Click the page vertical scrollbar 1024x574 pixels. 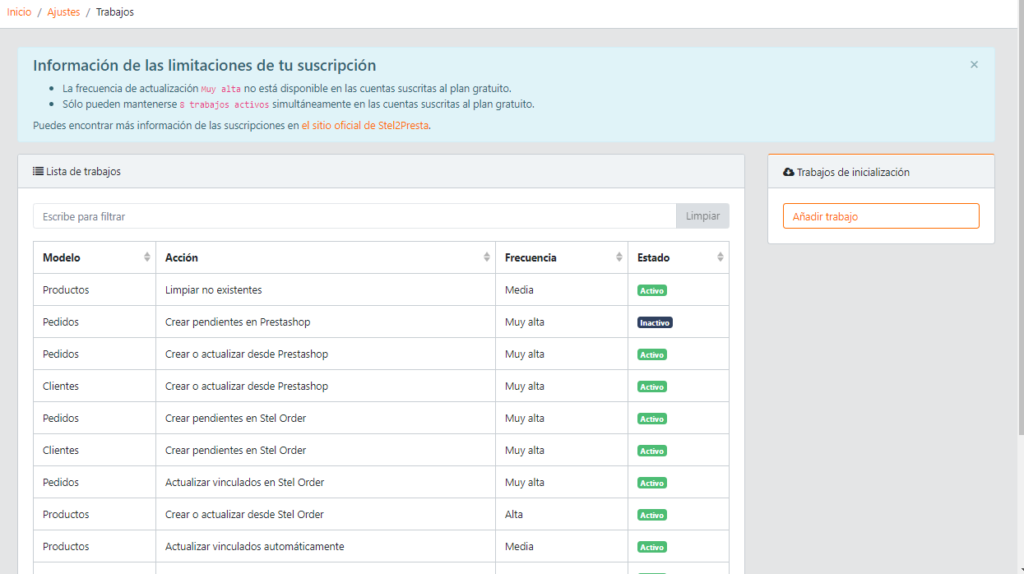[1019, 300]
